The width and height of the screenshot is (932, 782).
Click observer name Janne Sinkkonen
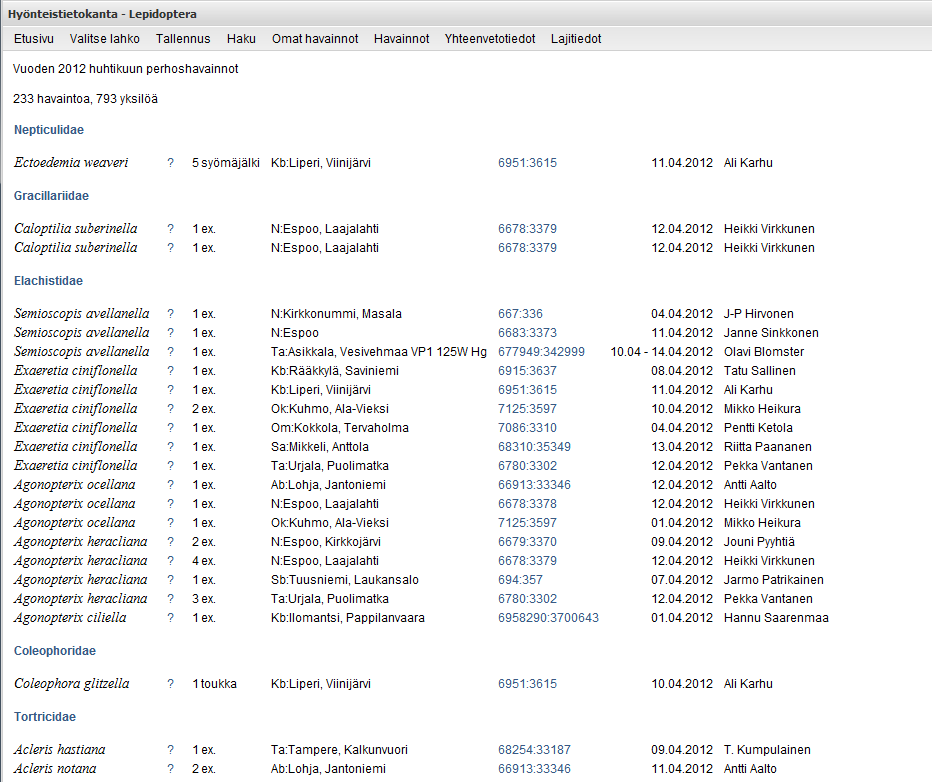771,333
